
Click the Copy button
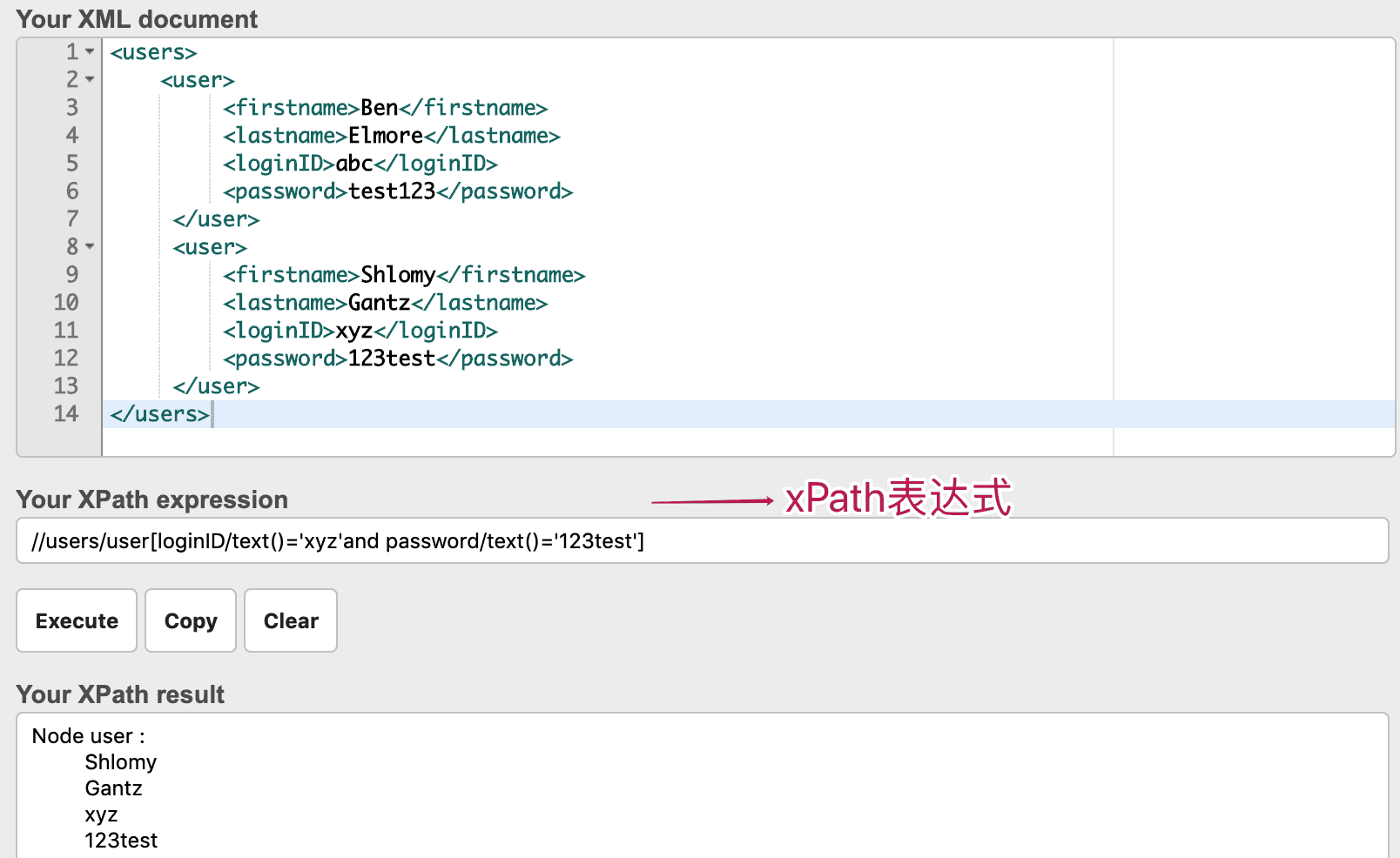coord(191,620)
